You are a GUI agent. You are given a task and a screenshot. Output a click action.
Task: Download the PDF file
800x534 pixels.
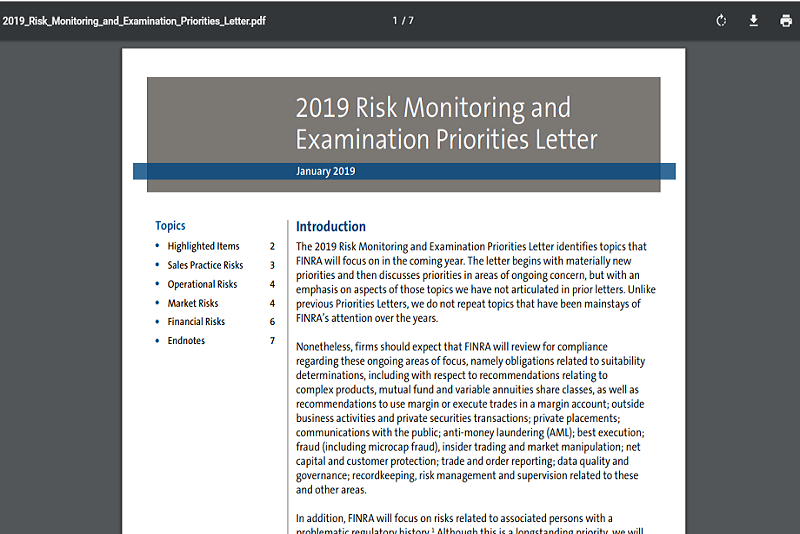click(754, 21)
